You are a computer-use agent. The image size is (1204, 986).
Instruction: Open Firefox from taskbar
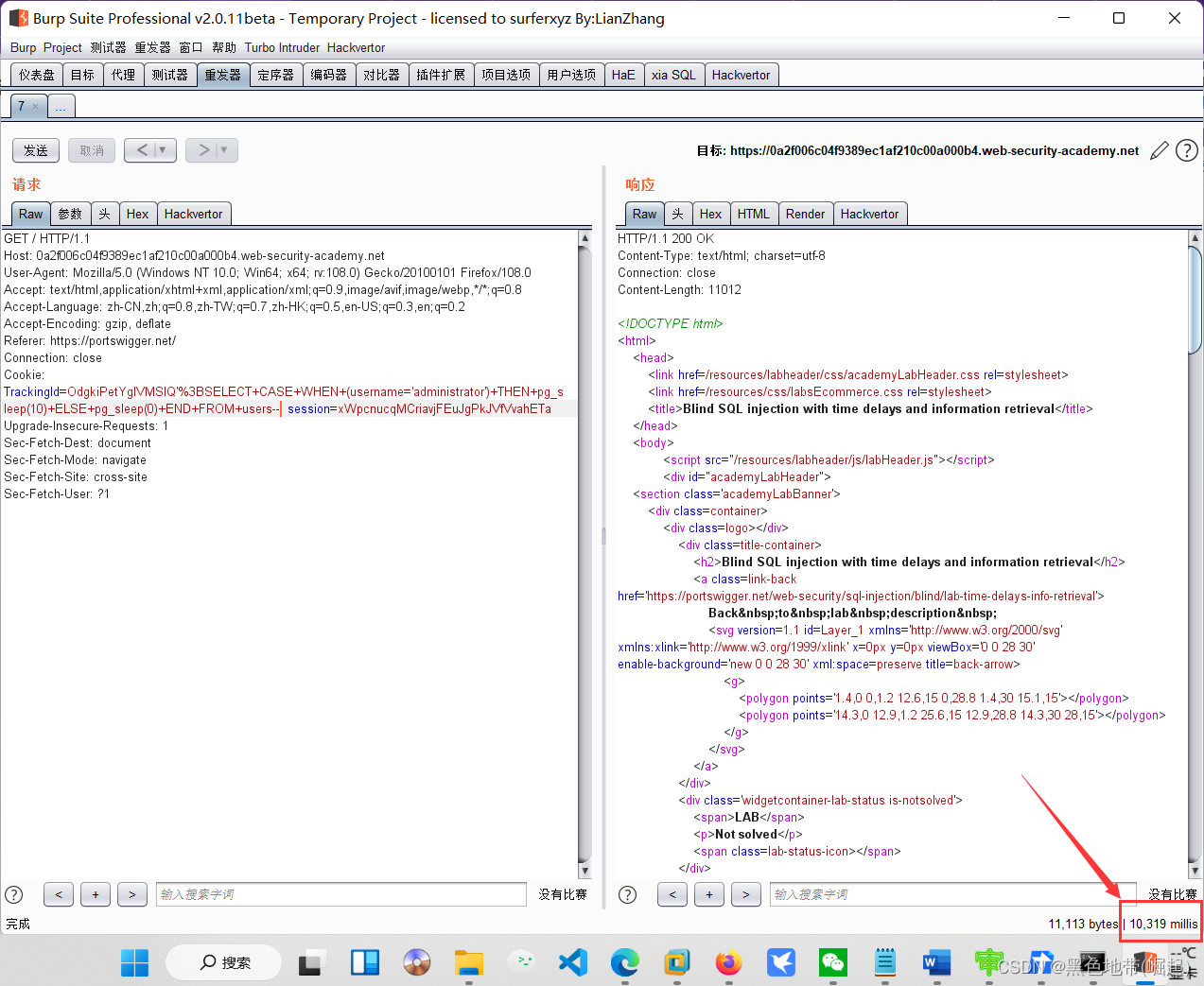728,962
